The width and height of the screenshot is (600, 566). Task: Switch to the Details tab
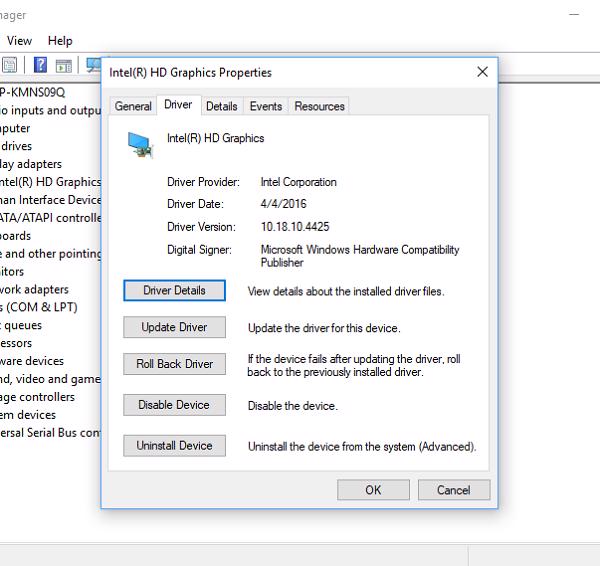click(222, 106)
